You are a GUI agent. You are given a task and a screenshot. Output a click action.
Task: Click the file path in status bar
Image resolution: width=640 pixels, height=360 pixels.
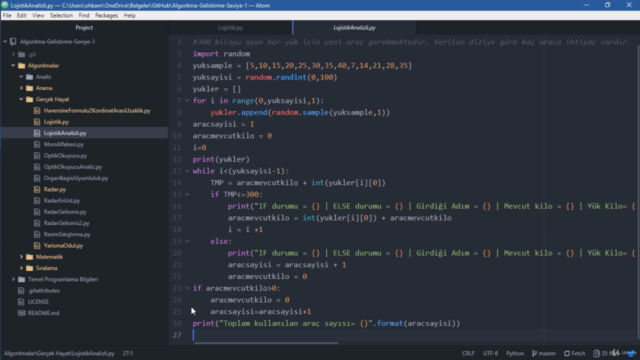tap(59, 353)
